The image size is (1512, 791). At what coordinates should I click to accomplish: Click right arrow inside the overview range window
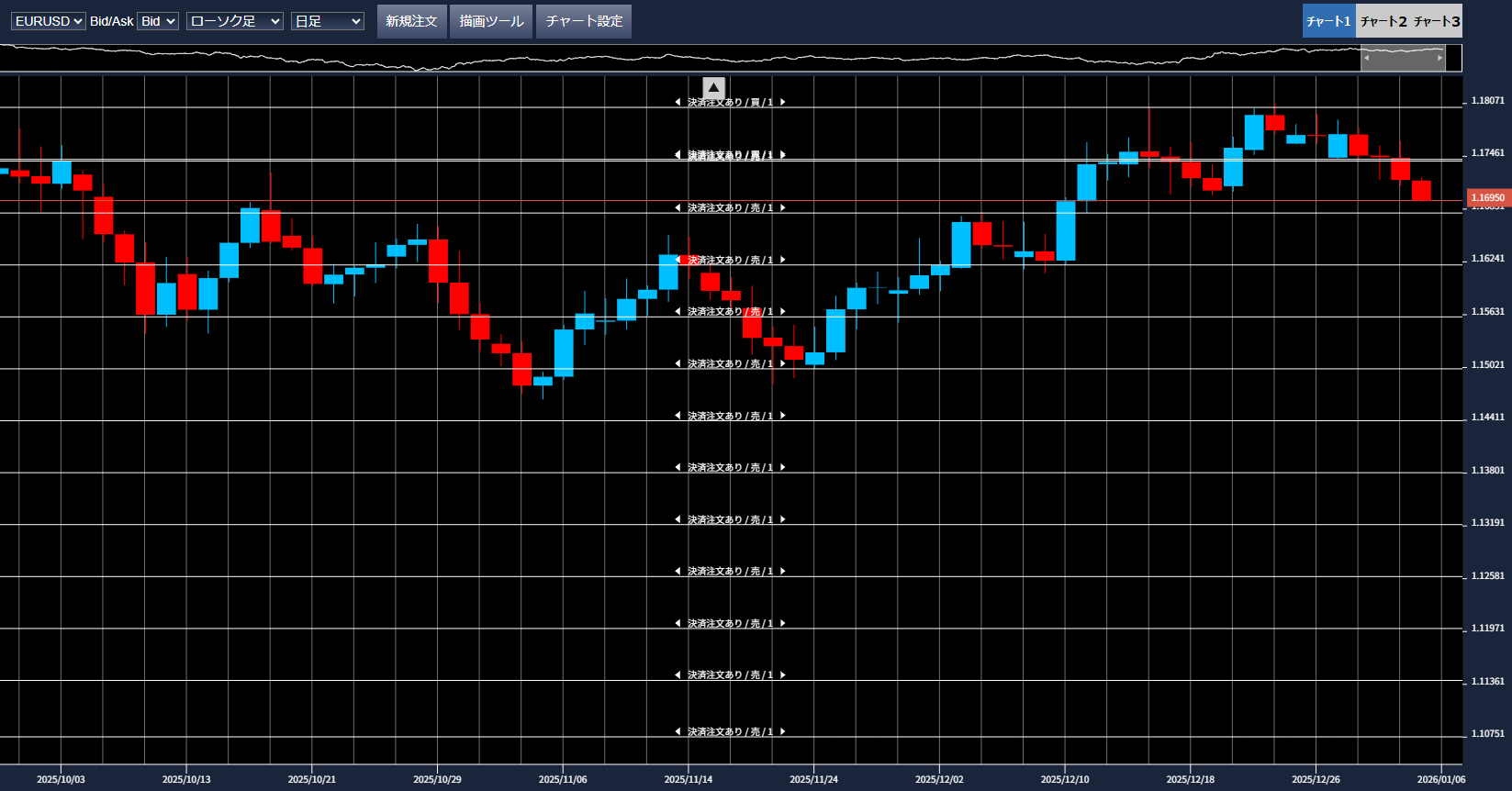[x=1439, y=58]
